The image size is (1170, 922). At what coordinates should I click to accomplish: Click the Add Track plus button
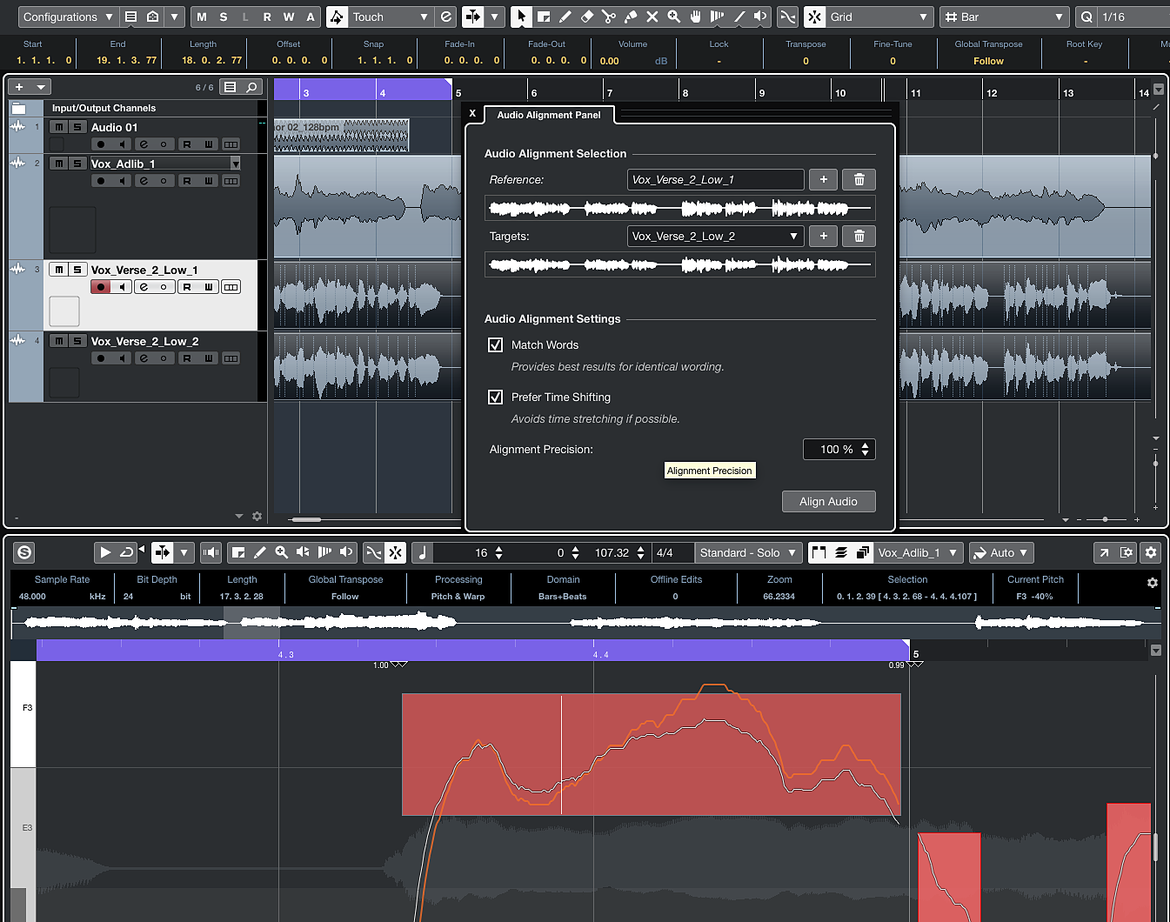(19, 87)
